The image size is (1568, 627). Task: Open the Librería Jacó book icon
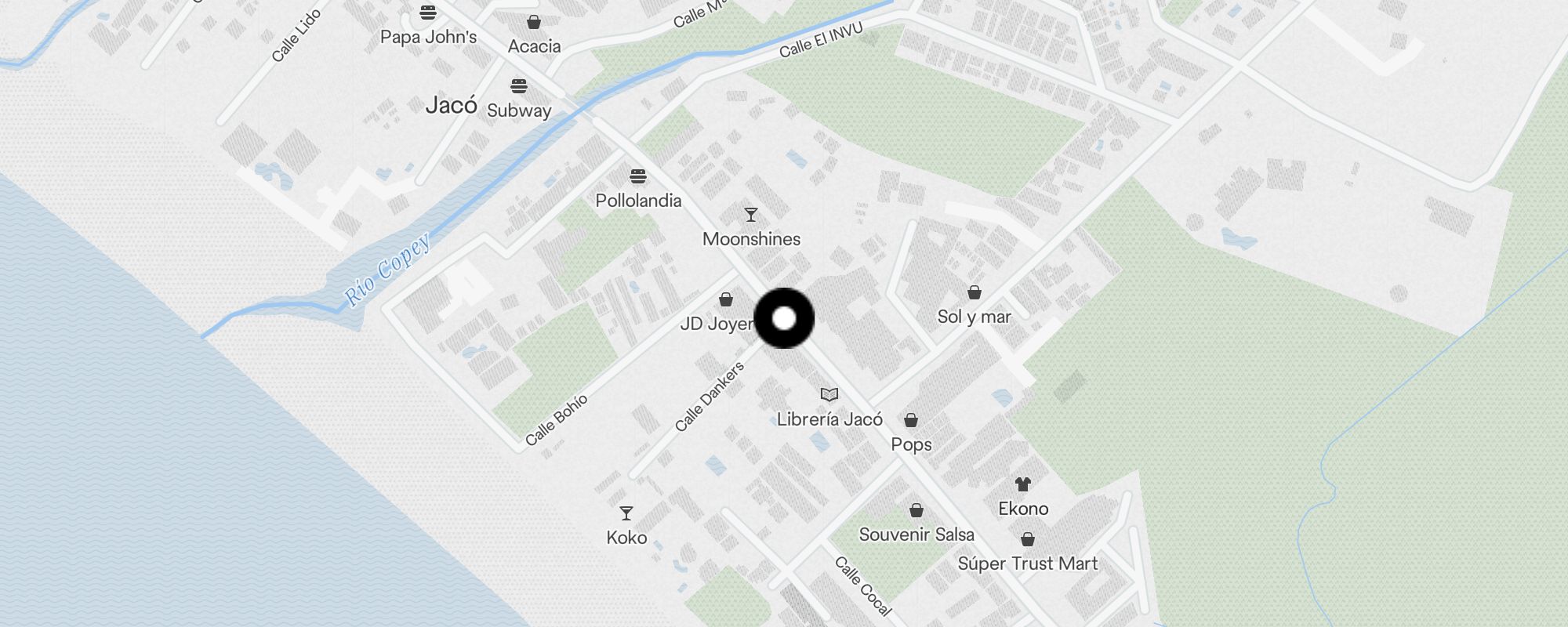pyautogui.click(x=829, y=394)
